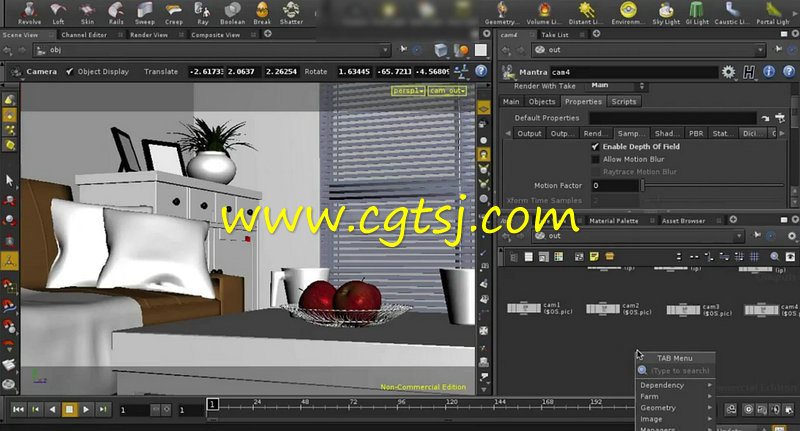
Task: Select the Skin shelf tool
Action: (x=87, y=13)
